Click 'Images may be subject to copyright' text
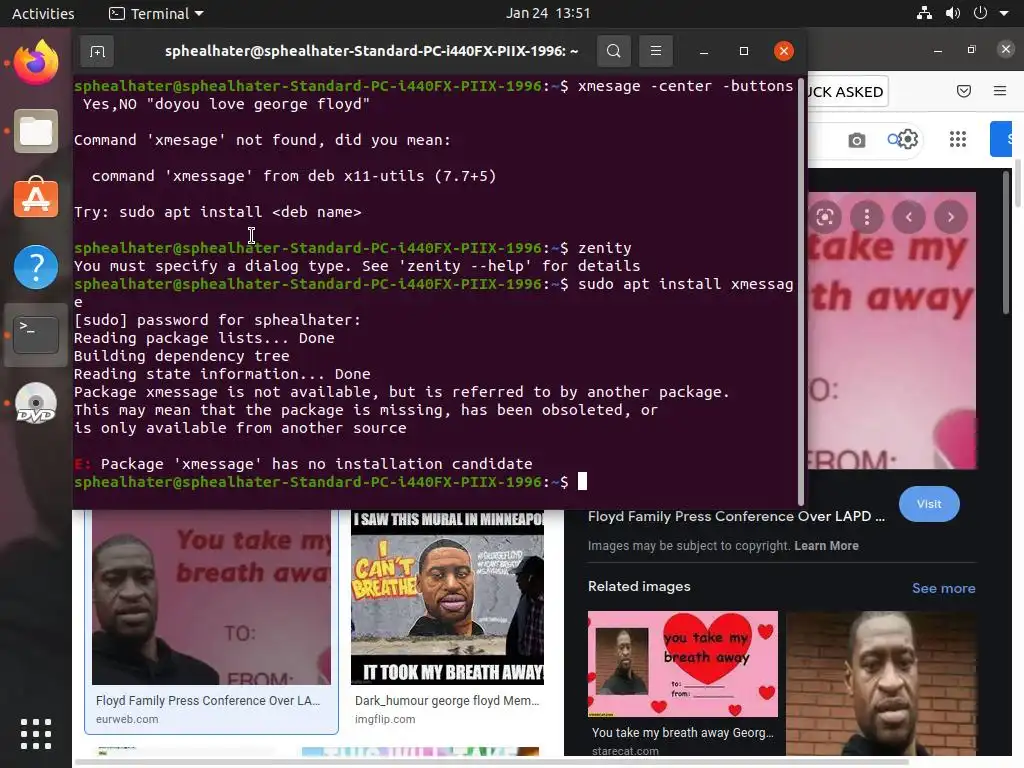Image resolution: width=1024 pixels, height=768 pixels. tap(689, 546)
